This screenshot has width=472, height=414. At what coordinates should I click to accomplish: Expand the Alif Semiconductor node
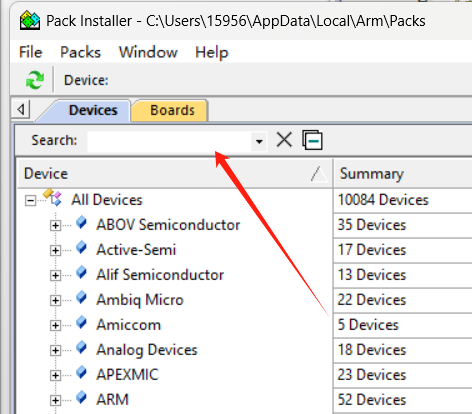[x=55, y=276]
